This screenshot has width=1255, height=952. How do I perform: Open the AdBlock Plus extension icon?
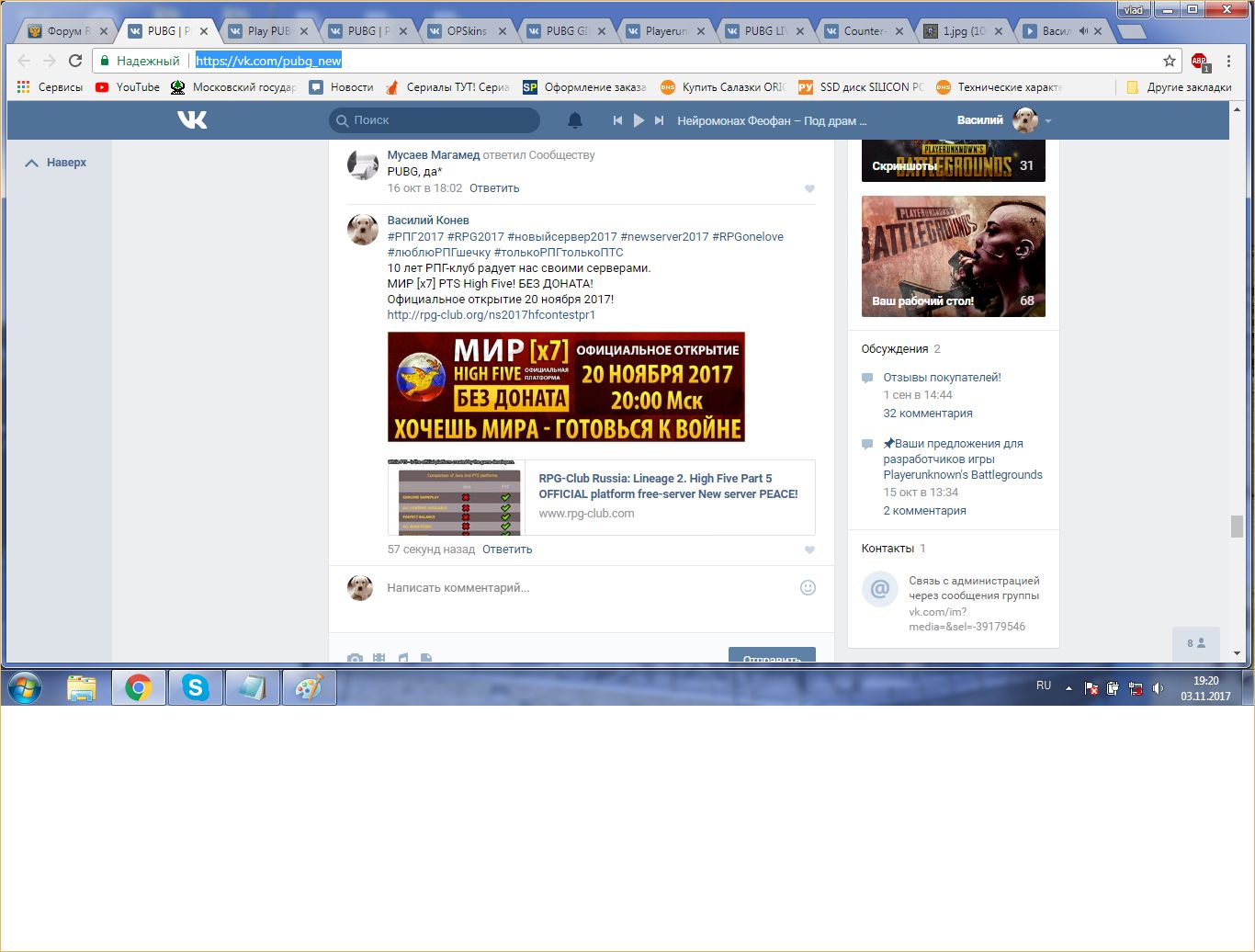coord(1199,62)
